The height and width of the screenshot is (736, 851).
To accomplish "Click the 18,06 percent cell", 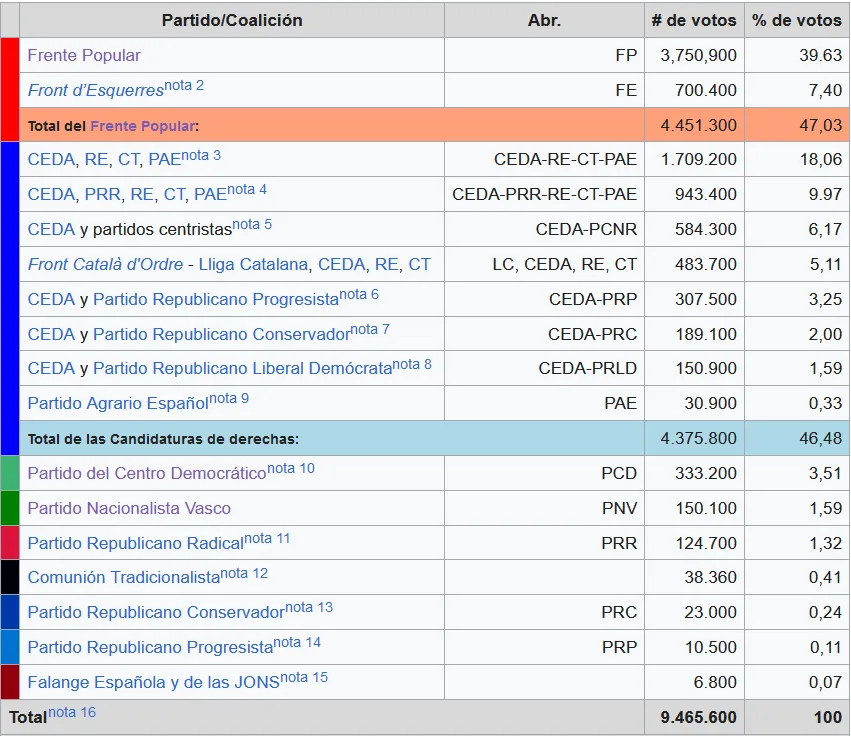I will coord(797,160).
